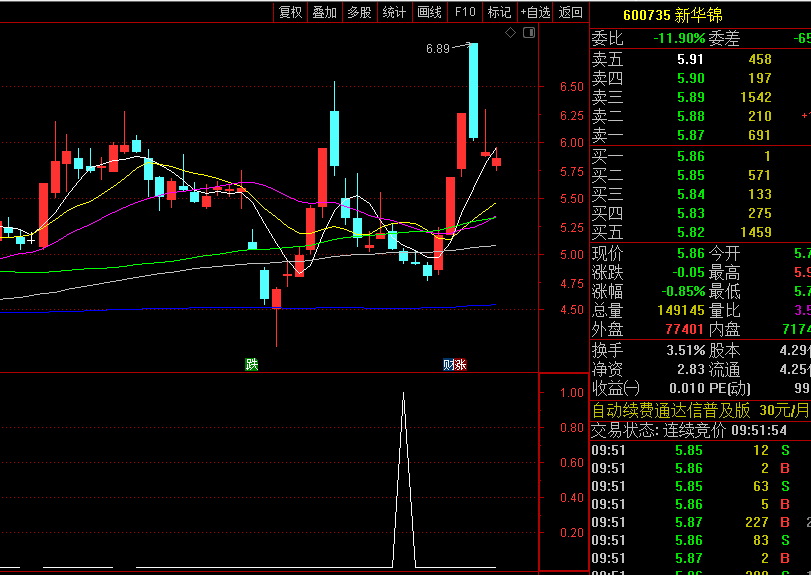
Task: Click the green 跌 marker below chart
Action: (251, 365)
